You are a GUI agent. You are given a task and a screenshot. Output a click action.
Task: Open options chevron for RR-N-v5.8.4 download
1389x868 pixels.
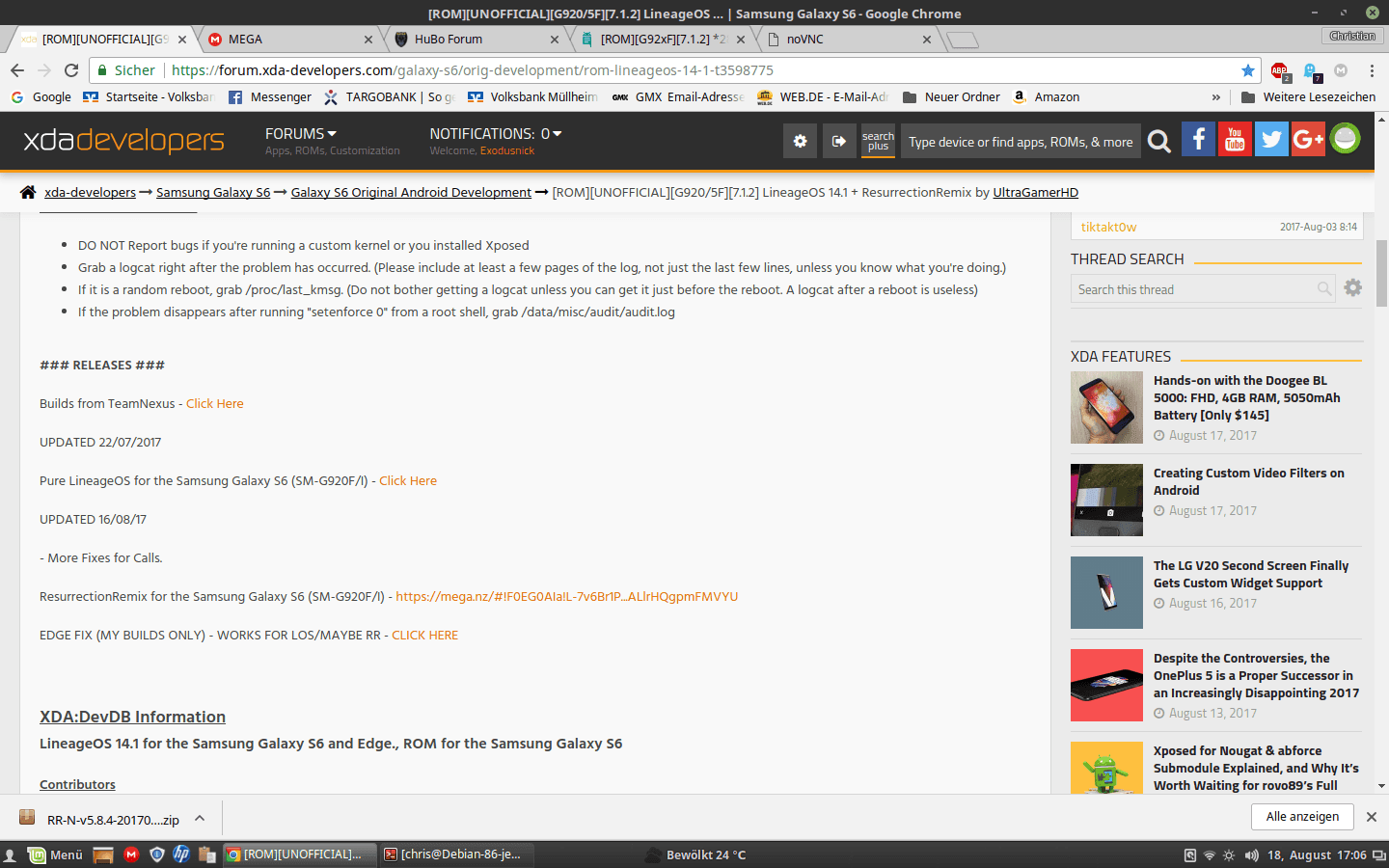[x=200, y=819]
